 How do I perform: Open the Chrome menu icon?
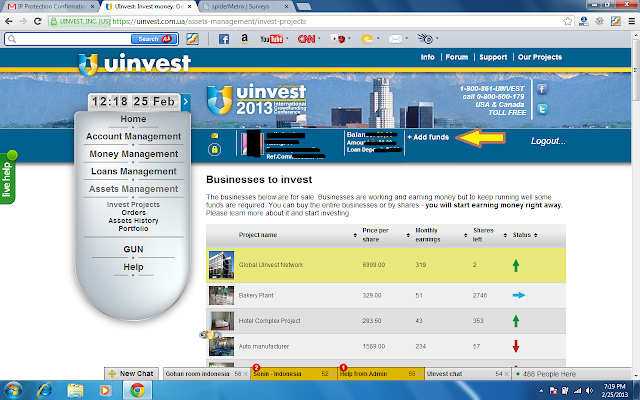(x=631, y=21)
